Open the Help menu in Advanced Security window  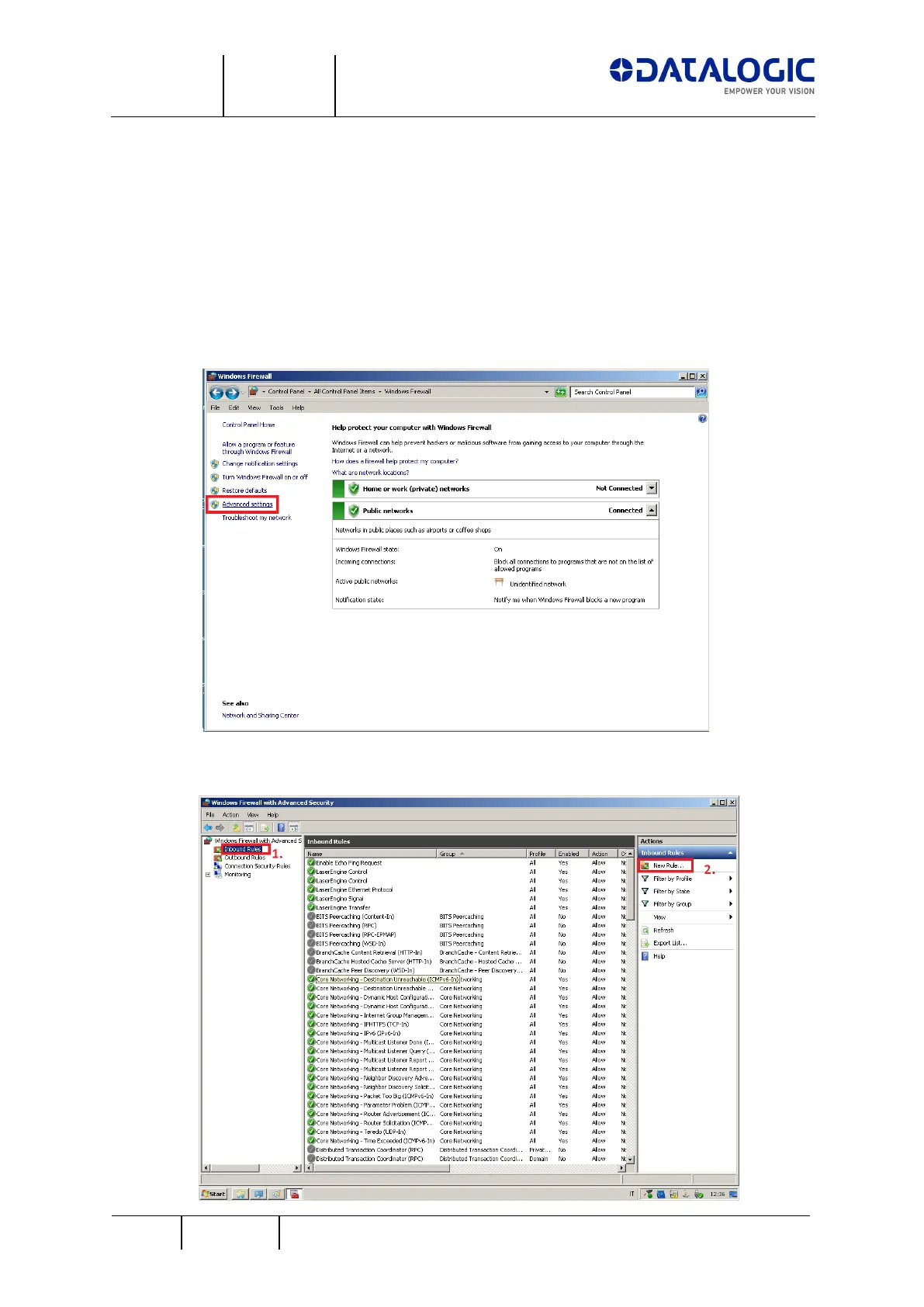[273, 815]
